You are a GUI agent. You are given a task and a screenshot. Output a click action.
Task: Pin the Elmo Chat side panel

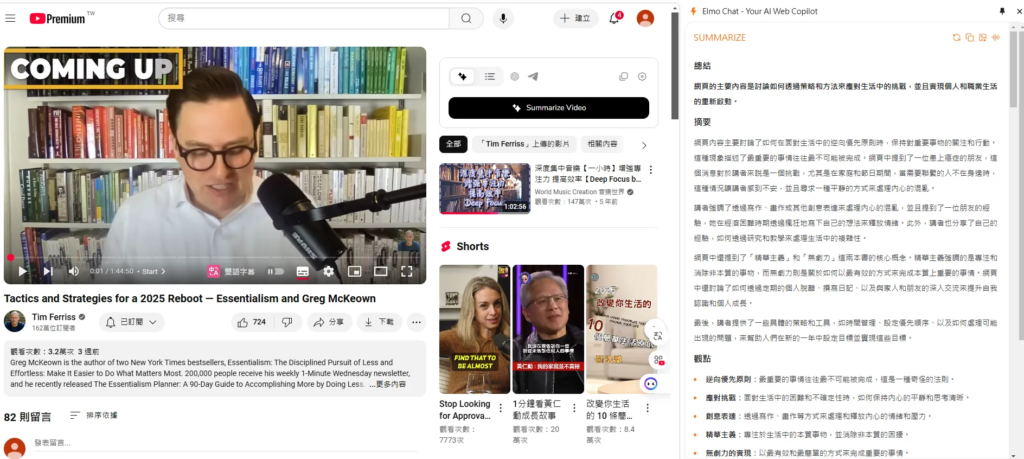coord(1002,11)
